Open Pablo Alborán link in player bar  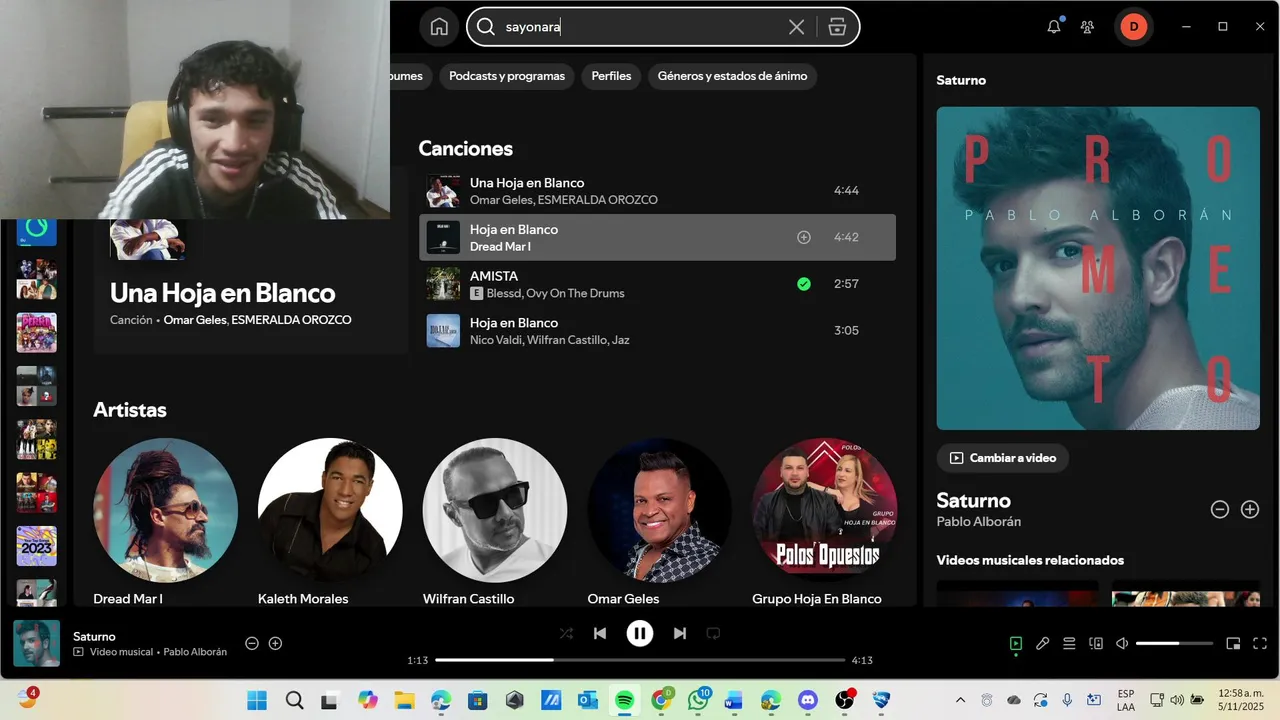click(x=195, y=652)
